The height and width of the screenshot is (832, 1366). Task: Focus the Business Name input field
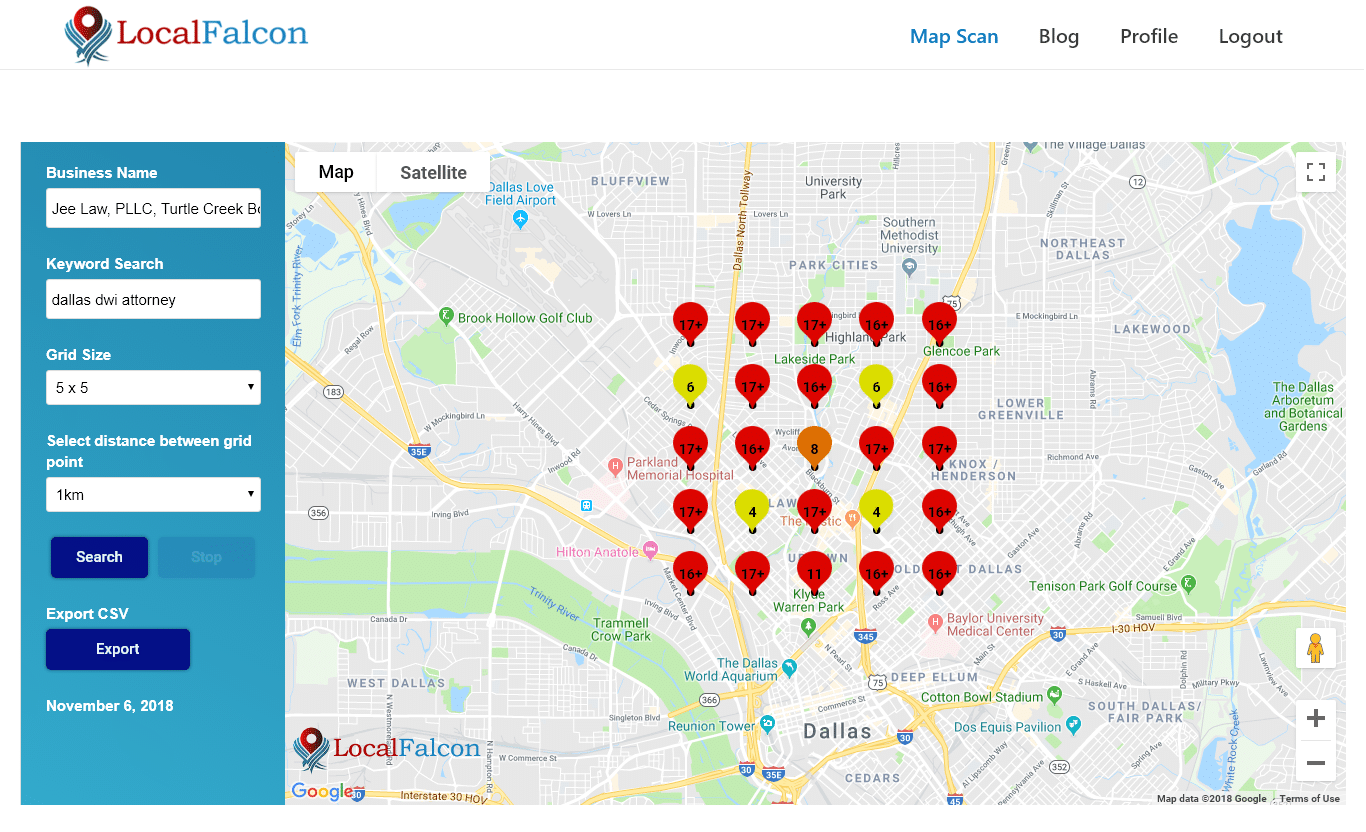153,208
